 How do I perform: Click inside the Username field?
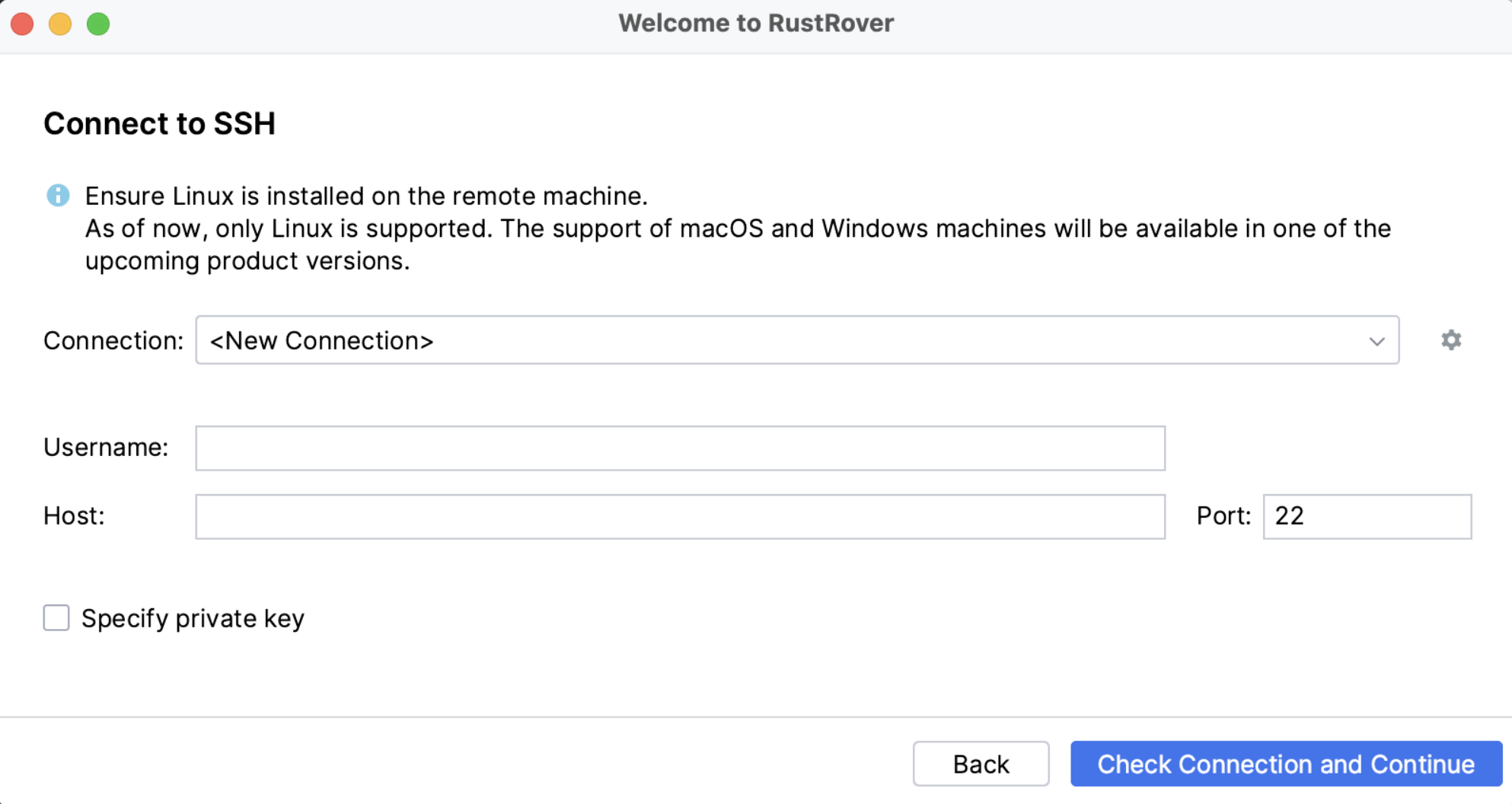tap(680, 448)
